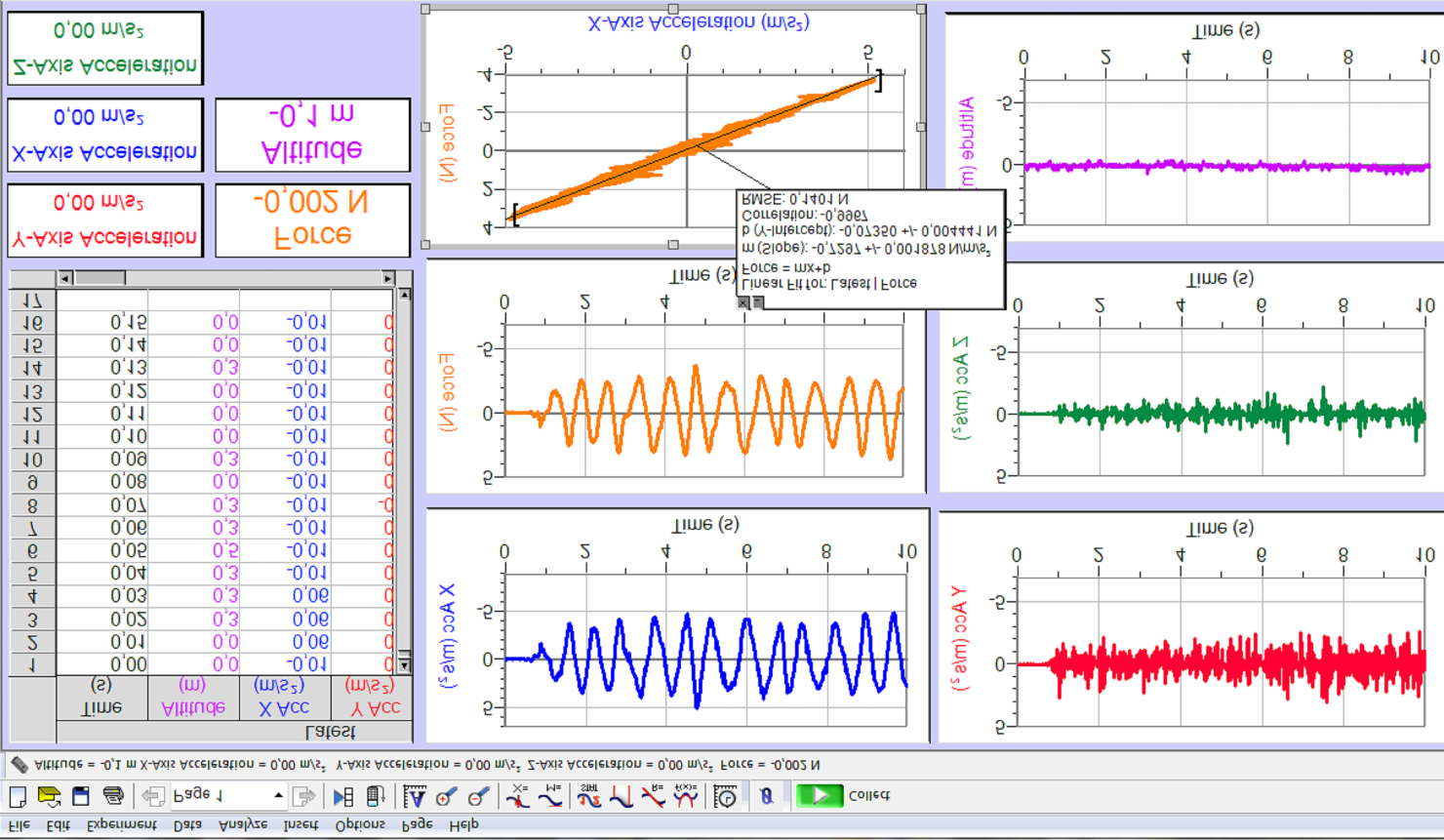Click the Force digital meter showing -0.002 N

coord(312,220)
